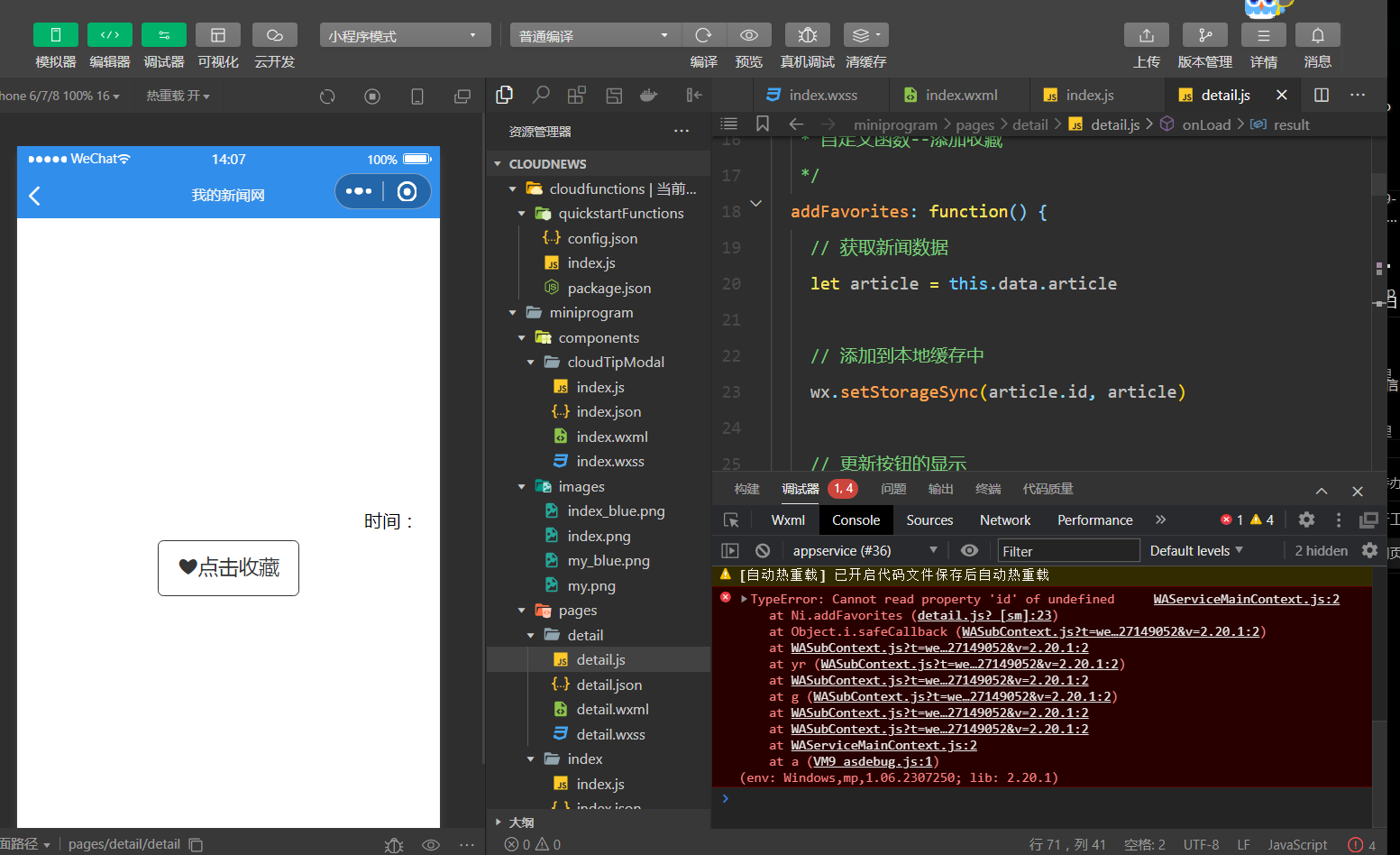The image size is (1400, 855).
Task: Click the simulator phone device icon
Action: 417,97
